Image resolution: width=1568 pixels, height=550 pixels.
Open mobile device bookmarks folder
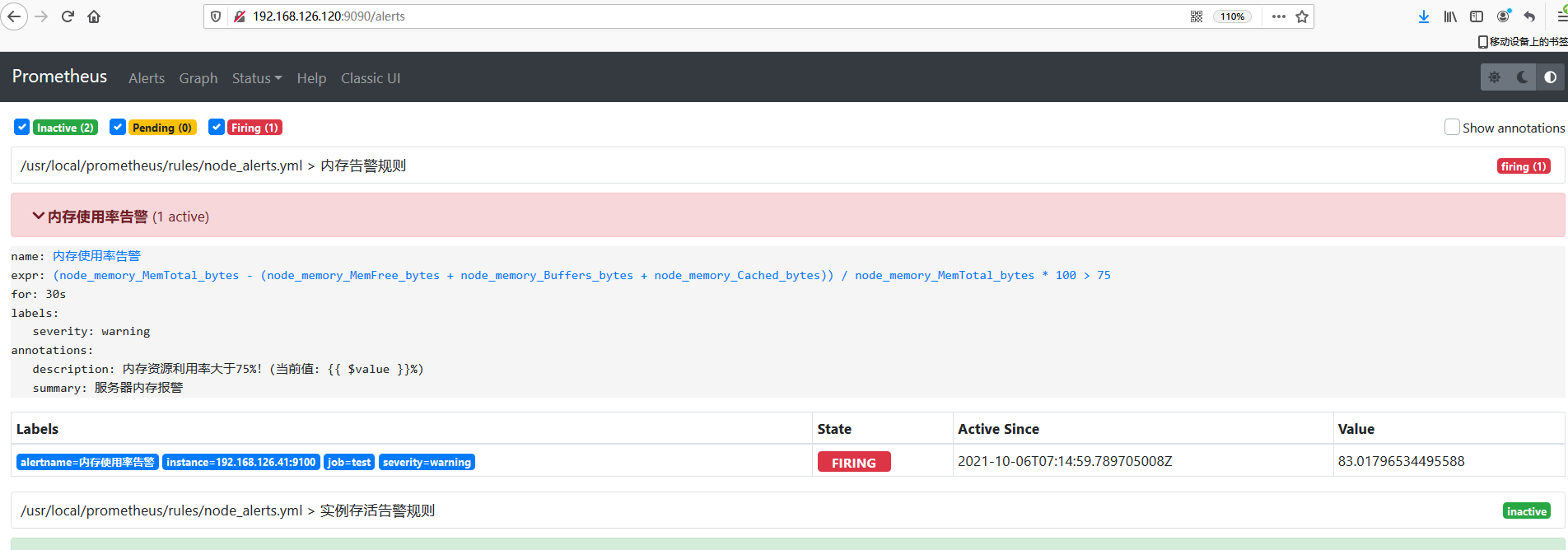(x=1523, y=41)
